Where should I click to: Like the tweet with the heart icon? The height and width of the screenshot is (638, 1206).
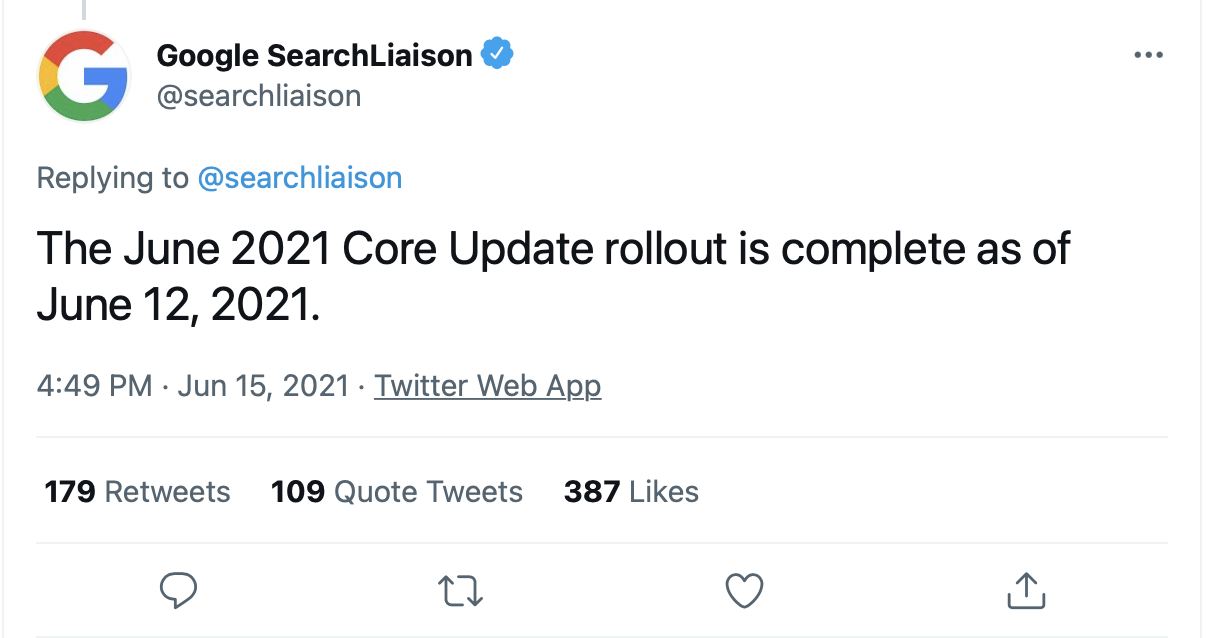pyautogui.click(x=744, y=590)
